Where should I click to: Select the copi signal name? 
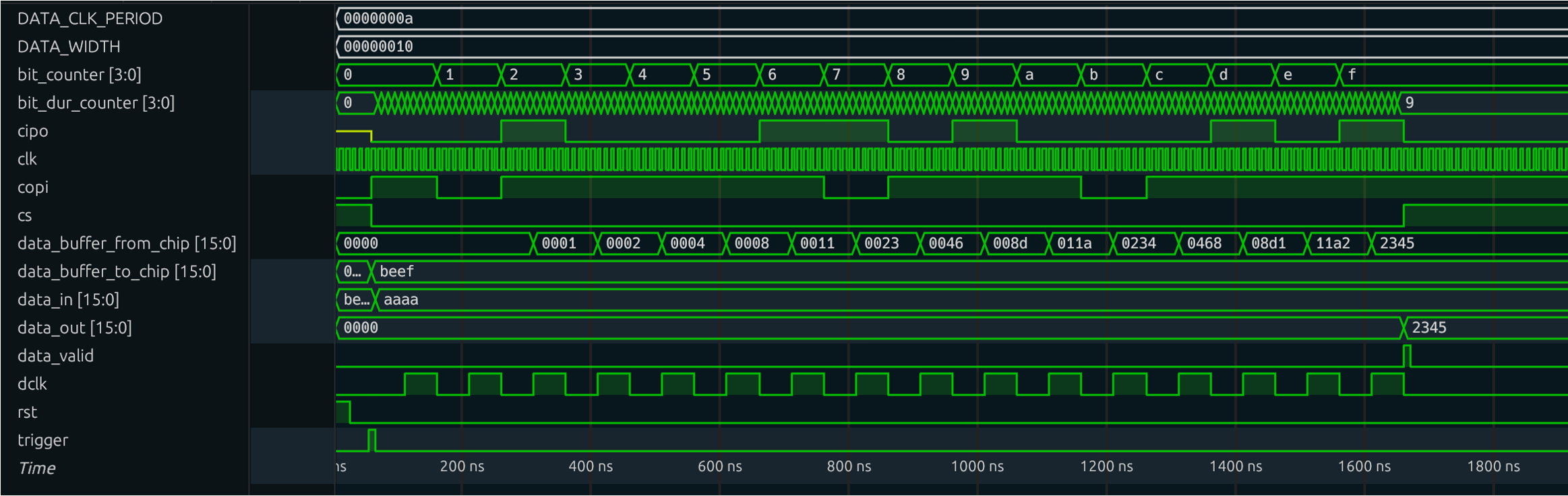tap(32, 187)
